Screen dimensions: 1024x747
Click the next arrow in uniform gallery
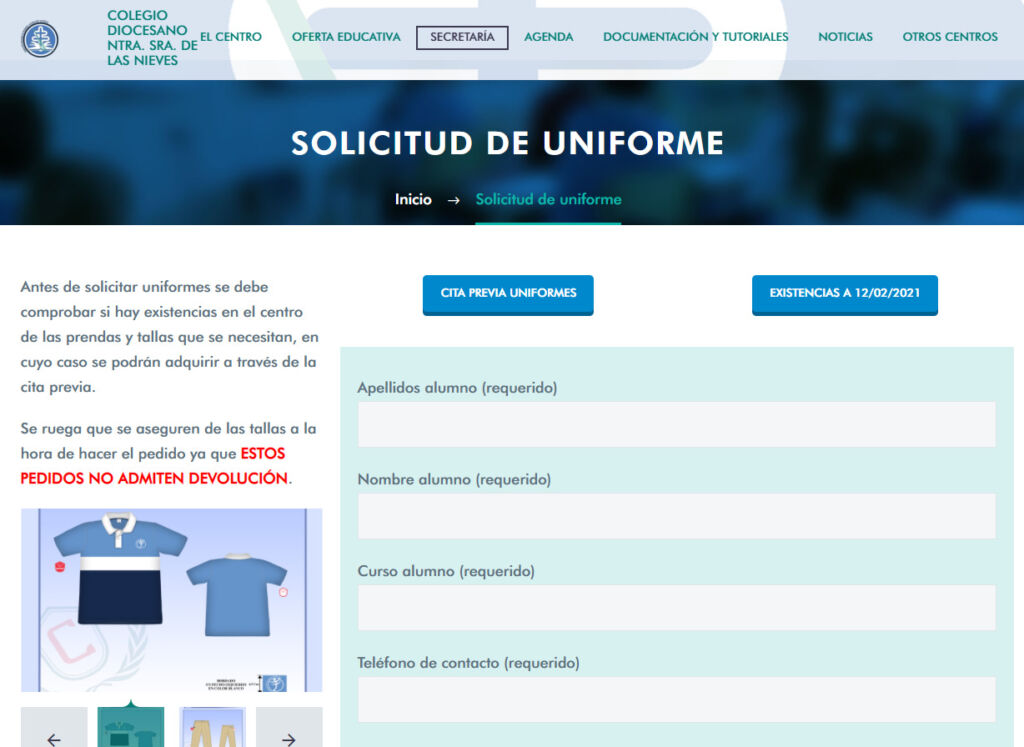(x=288, y=733)
